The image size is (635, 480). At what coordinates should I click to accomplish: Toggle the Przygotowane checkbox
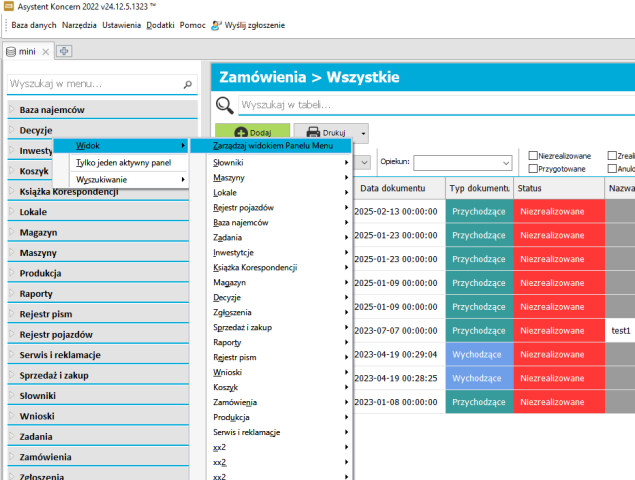click(533, 169)
